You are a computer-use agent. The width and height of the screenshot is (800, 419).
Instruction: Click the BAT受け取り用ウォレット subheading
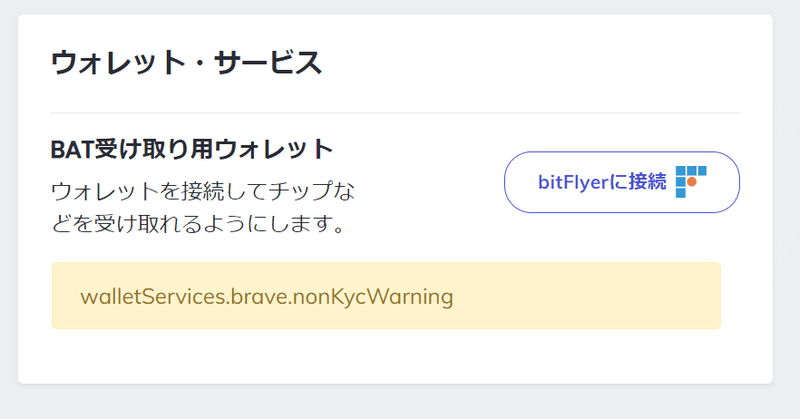click(x=192, y=150)
